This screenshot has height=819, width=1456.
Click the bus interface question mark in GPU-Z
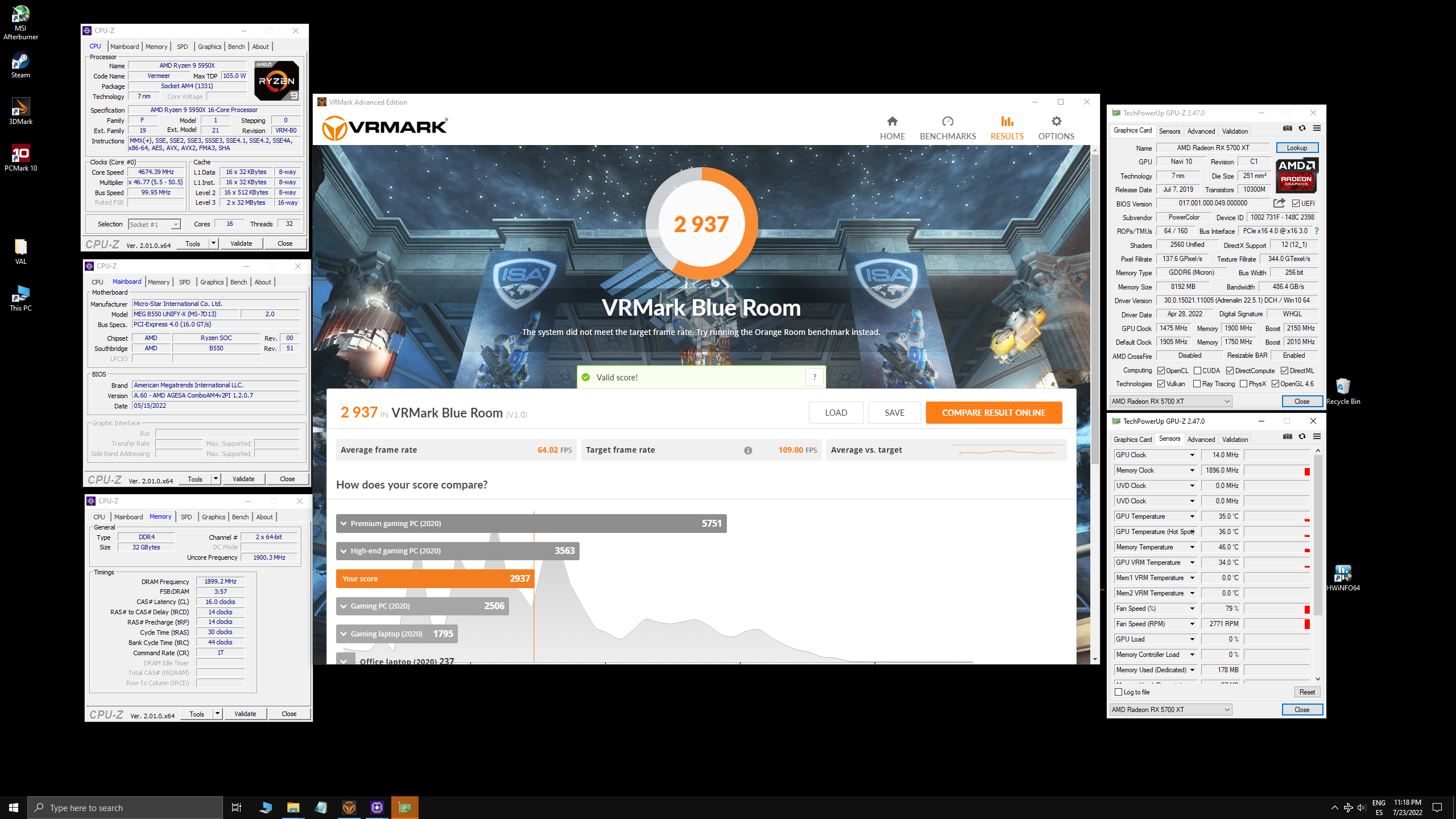1316,231
